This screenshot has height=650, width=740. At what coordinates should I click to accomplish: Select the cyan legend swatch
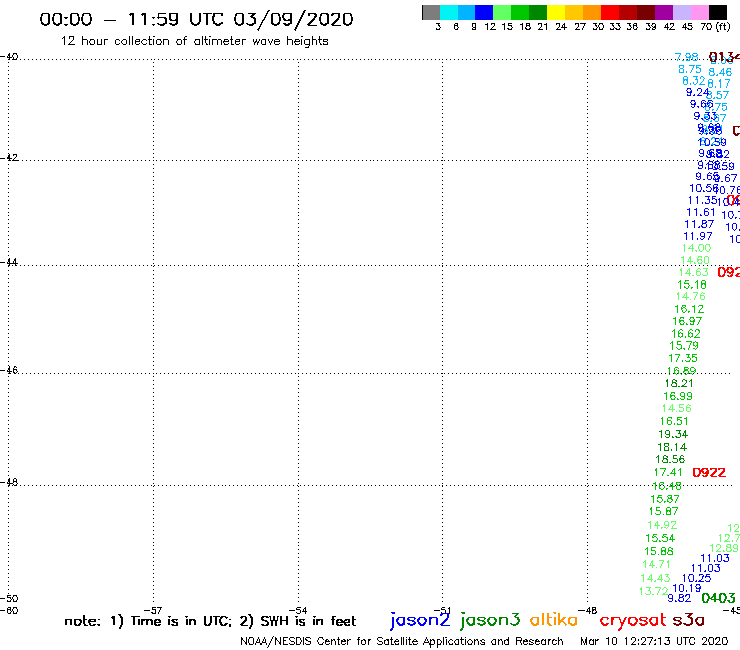click(x=449, y=12)
